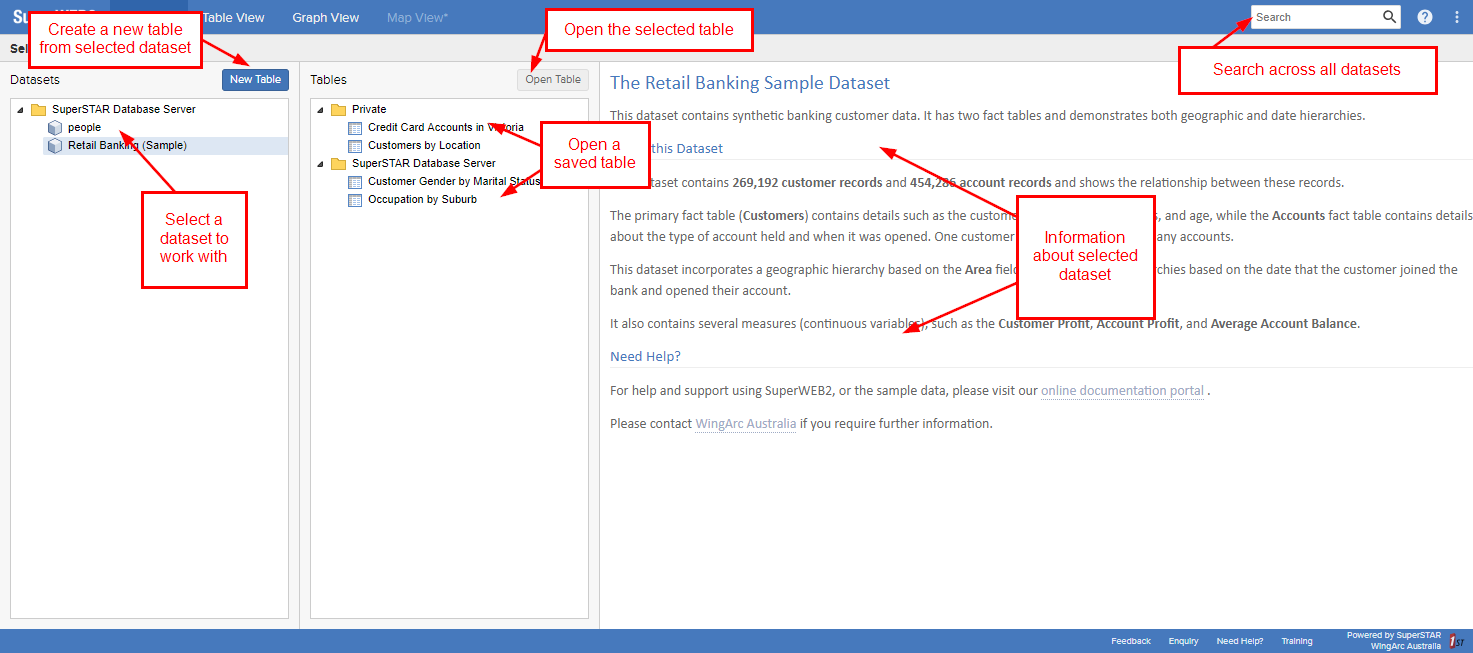Open the online documentation portal link
The width and height of the screenshot is (1473, 653).
tap(1121, 390)
